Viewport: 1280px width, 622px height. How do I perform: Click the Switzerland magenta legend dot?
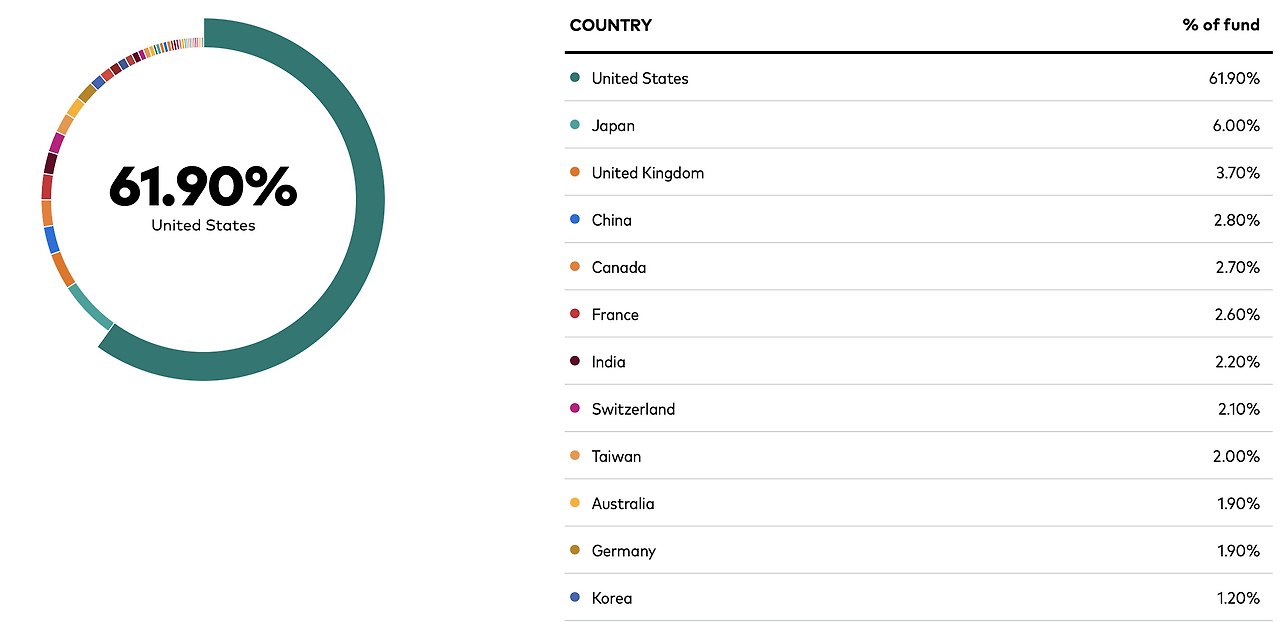coord(575,408)
